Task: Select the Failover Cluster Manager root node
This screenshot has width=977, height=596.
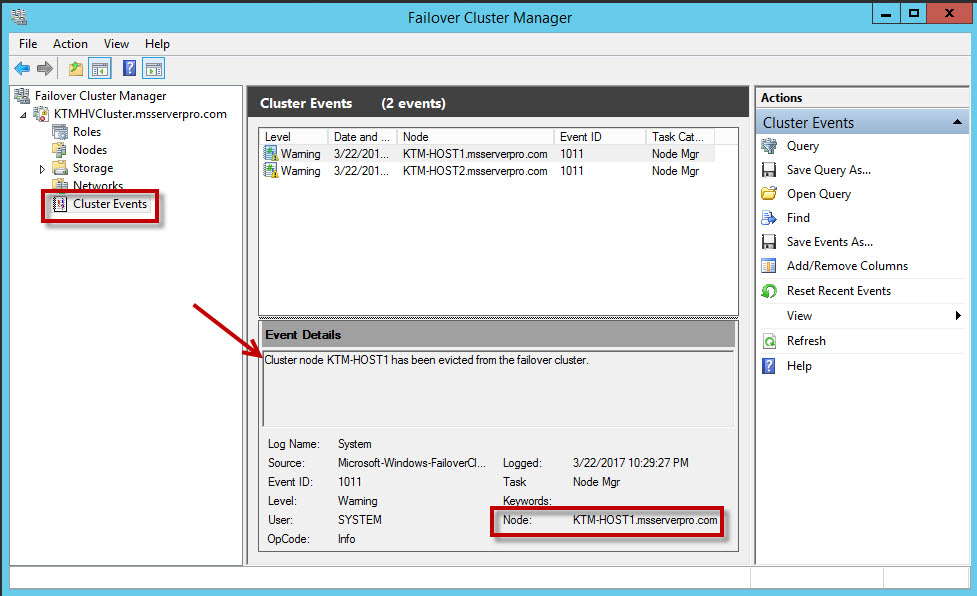Action: (100, 95)
